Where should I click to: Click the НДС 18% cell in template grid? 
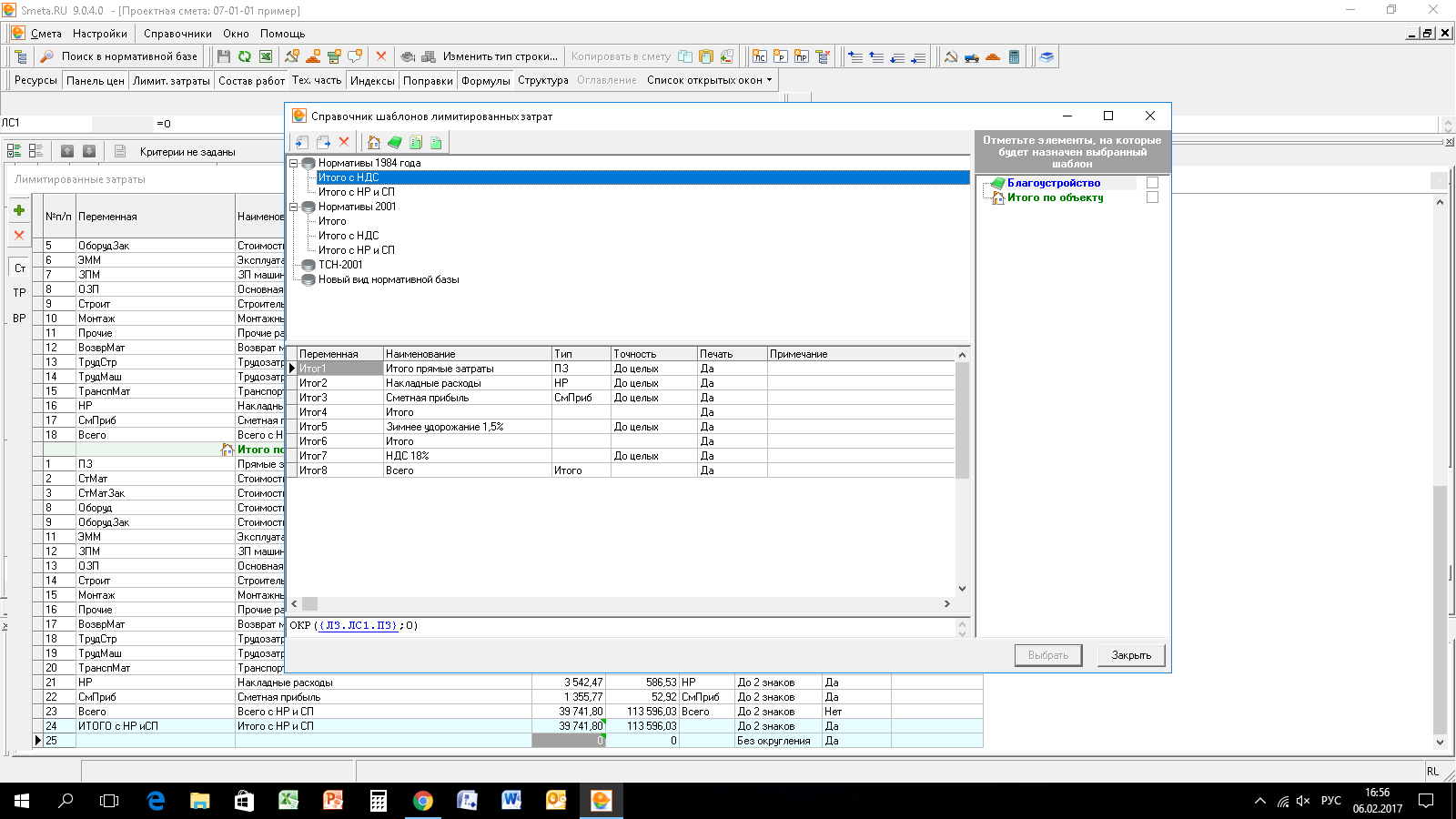468,456
